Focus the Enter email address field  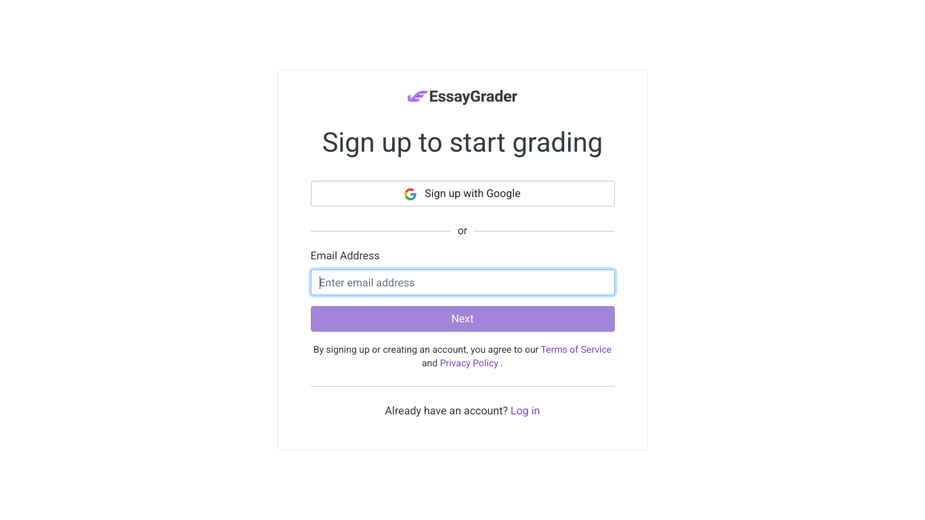[462, 283]
